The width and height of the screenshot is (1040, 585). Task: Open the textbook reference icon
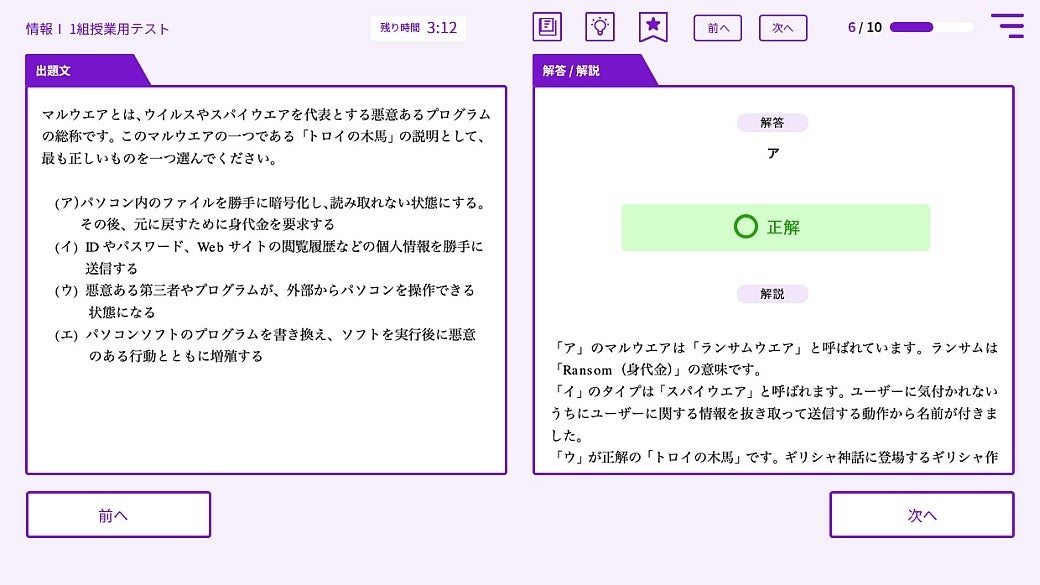[547, 27]
